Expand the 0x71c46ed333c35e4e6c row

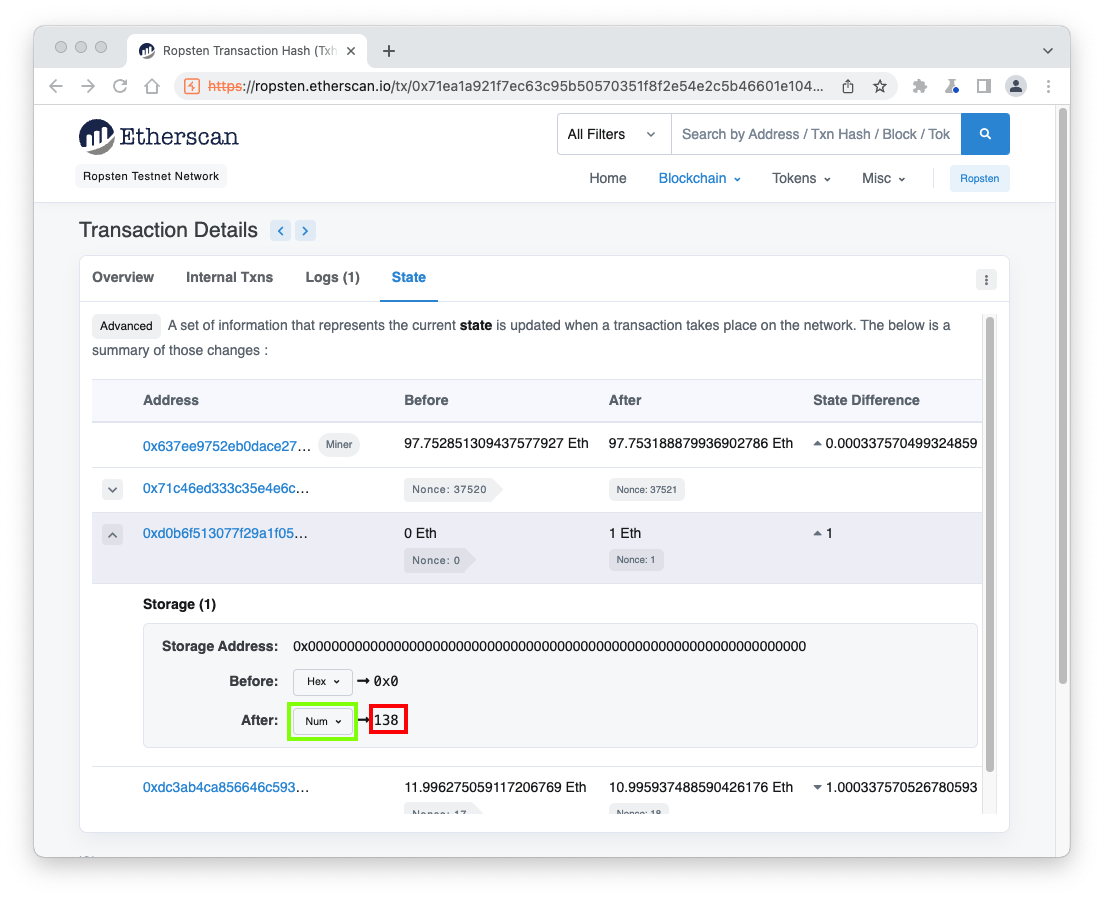tap(113, 489)
